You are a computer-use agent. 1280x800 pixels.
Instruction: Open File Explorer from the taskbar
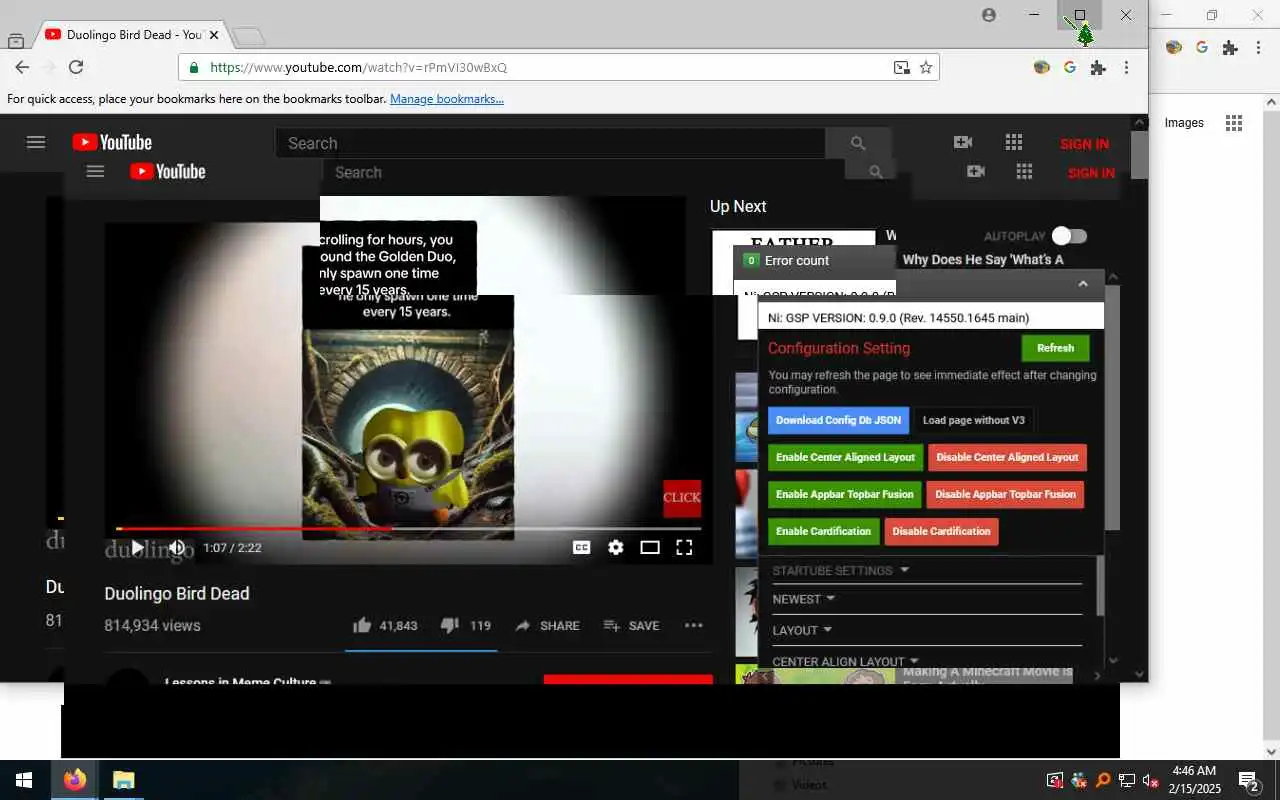point(123,780)
